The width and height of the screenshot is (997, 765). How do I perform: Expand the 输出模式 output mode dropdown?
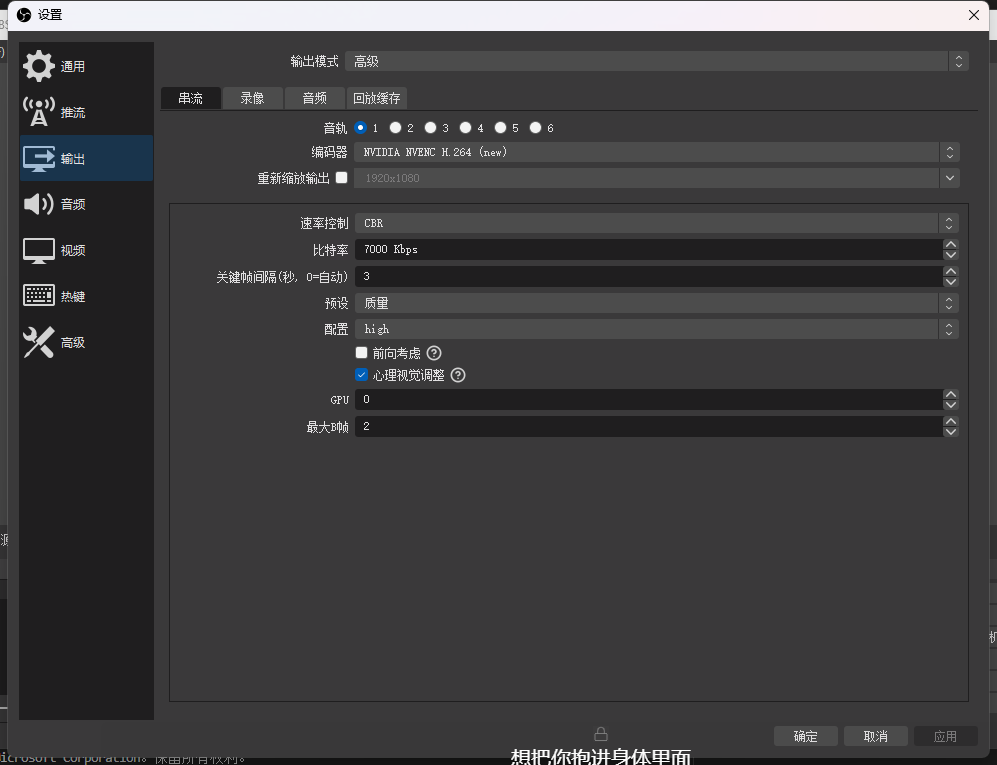[656, 61]
